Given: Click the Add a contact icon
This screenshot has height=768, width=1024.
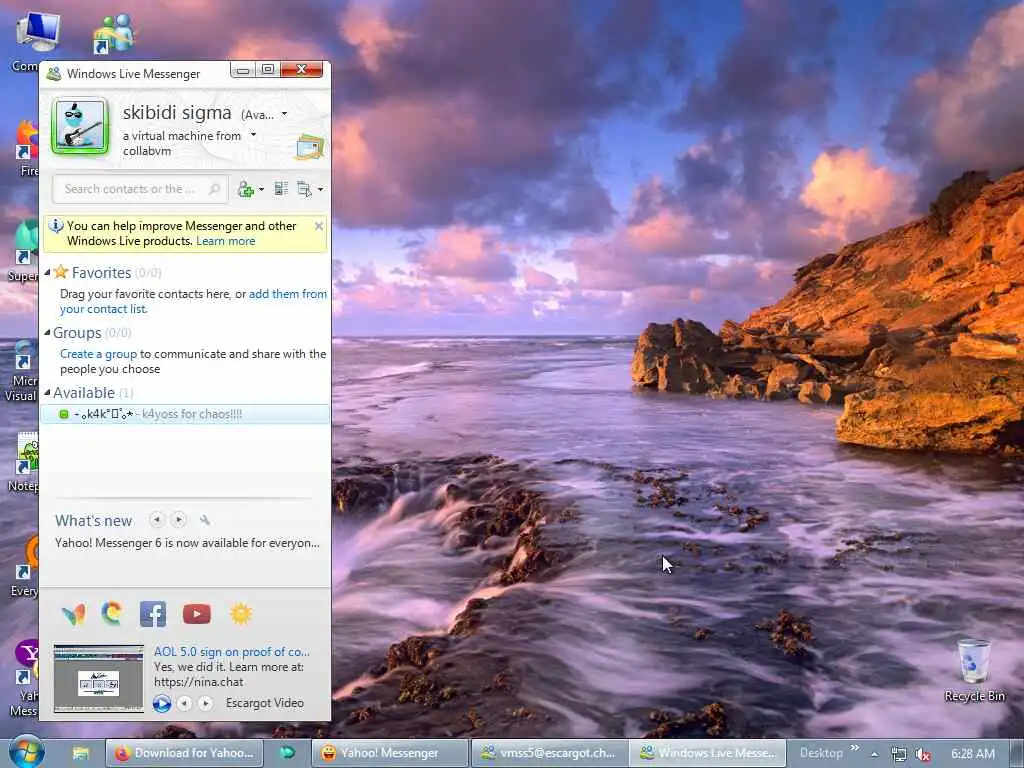Looking at the screenshot, I should tap(246, 189).
